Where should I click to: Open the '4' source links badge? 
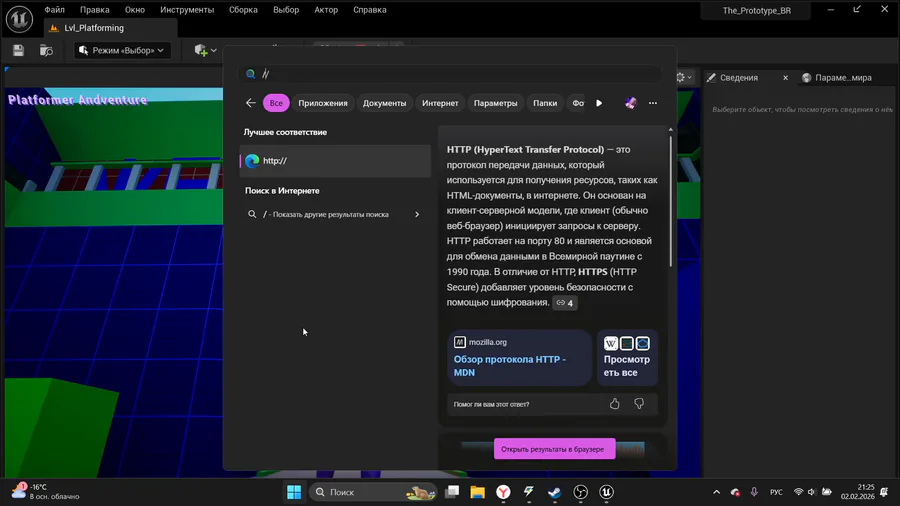[565, 302]
